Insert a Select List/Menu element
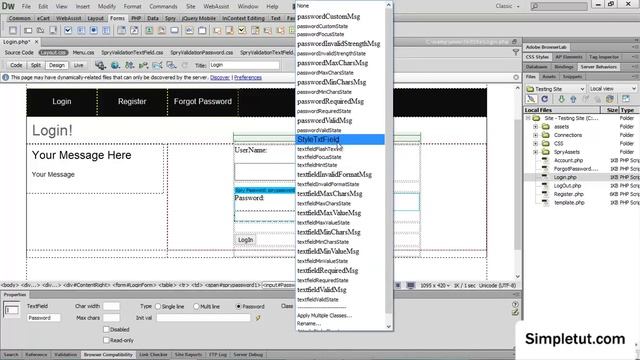Screen dimensions: 640x360 [x=121, y=31]
